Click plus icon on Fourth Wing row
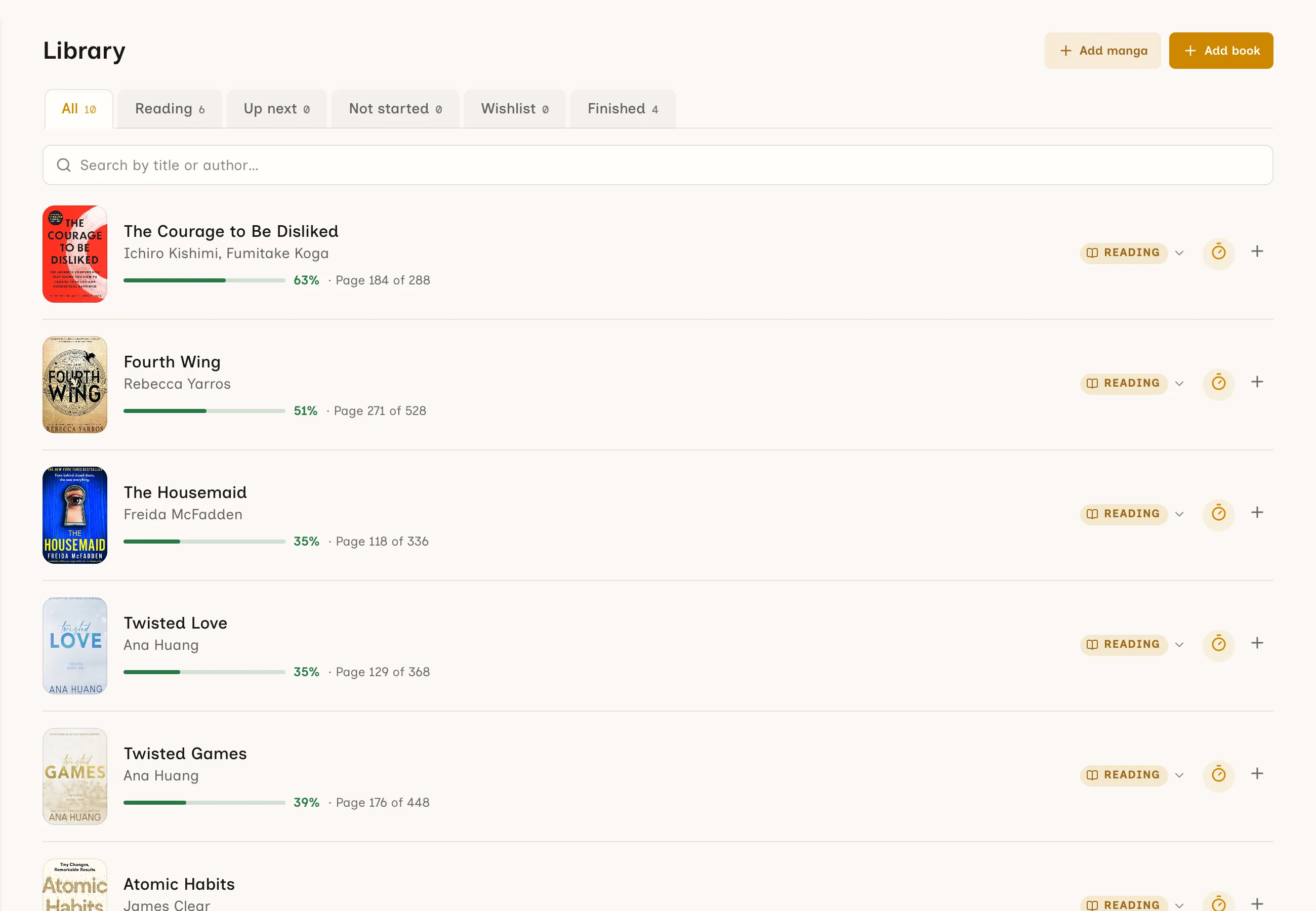 pyautogui.click(x=1257, y=383)
